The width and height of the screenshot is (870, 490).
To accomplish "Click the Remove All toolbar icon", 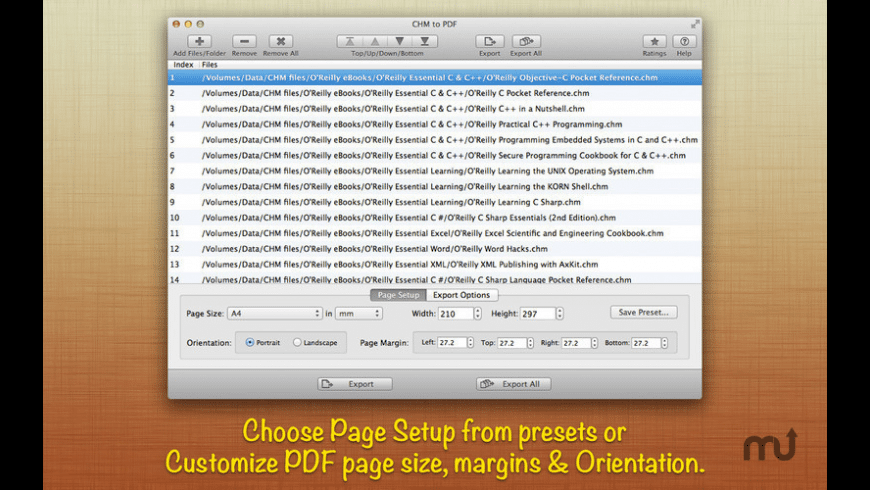I will click(281, 42).
